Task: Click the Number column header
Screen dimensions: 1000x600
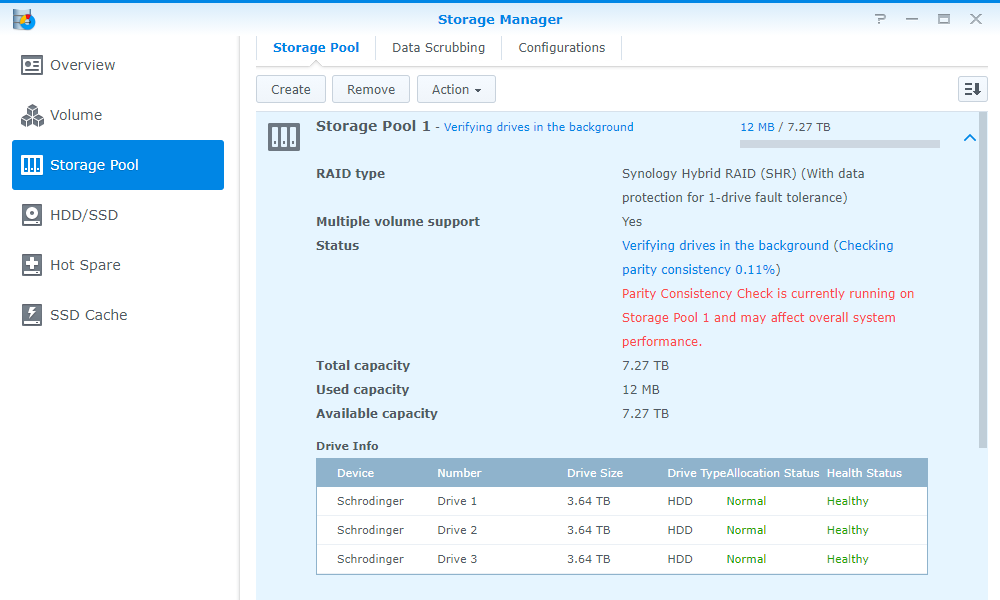Action: (x=459, y=473)
